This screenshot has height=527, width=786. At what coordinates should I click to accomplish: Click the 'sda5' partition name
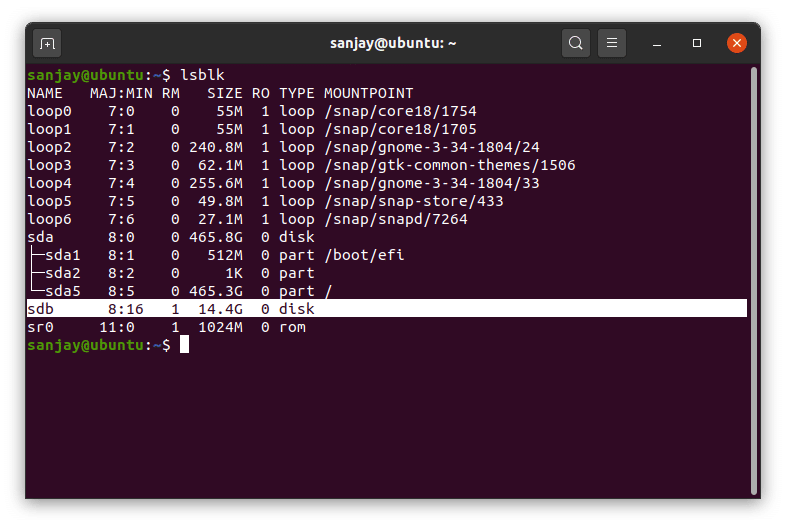tap(63, 291)
